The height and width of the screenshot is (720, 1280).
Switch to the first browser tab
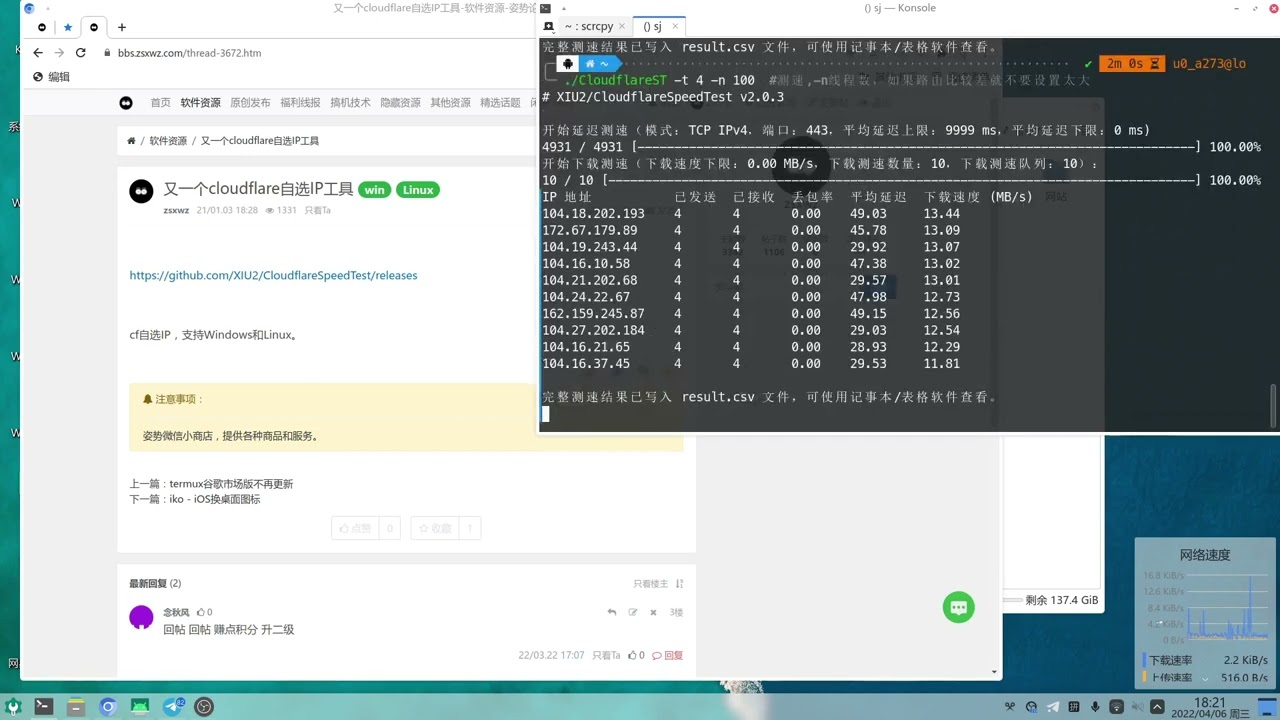tap(42, 27)
